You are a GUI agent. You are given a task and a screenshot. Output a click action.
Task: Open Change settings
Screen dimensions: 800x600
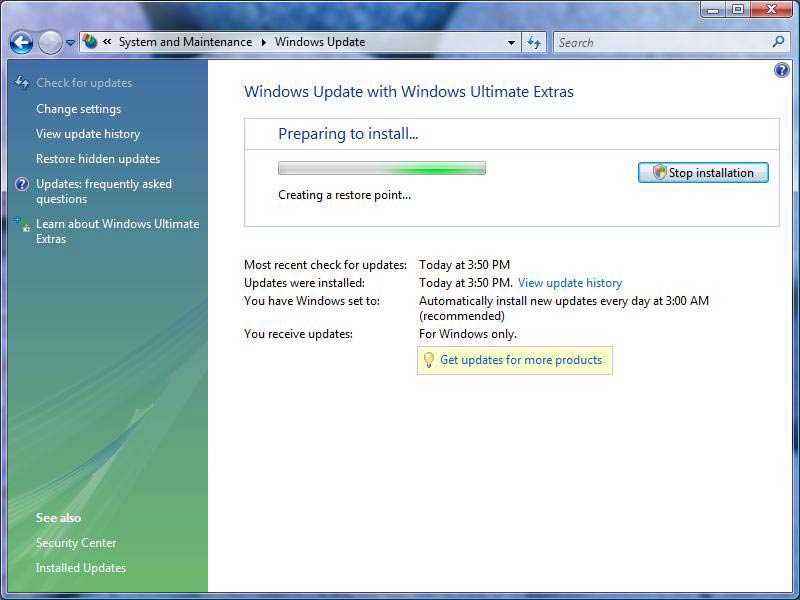(x=79, y=109)
